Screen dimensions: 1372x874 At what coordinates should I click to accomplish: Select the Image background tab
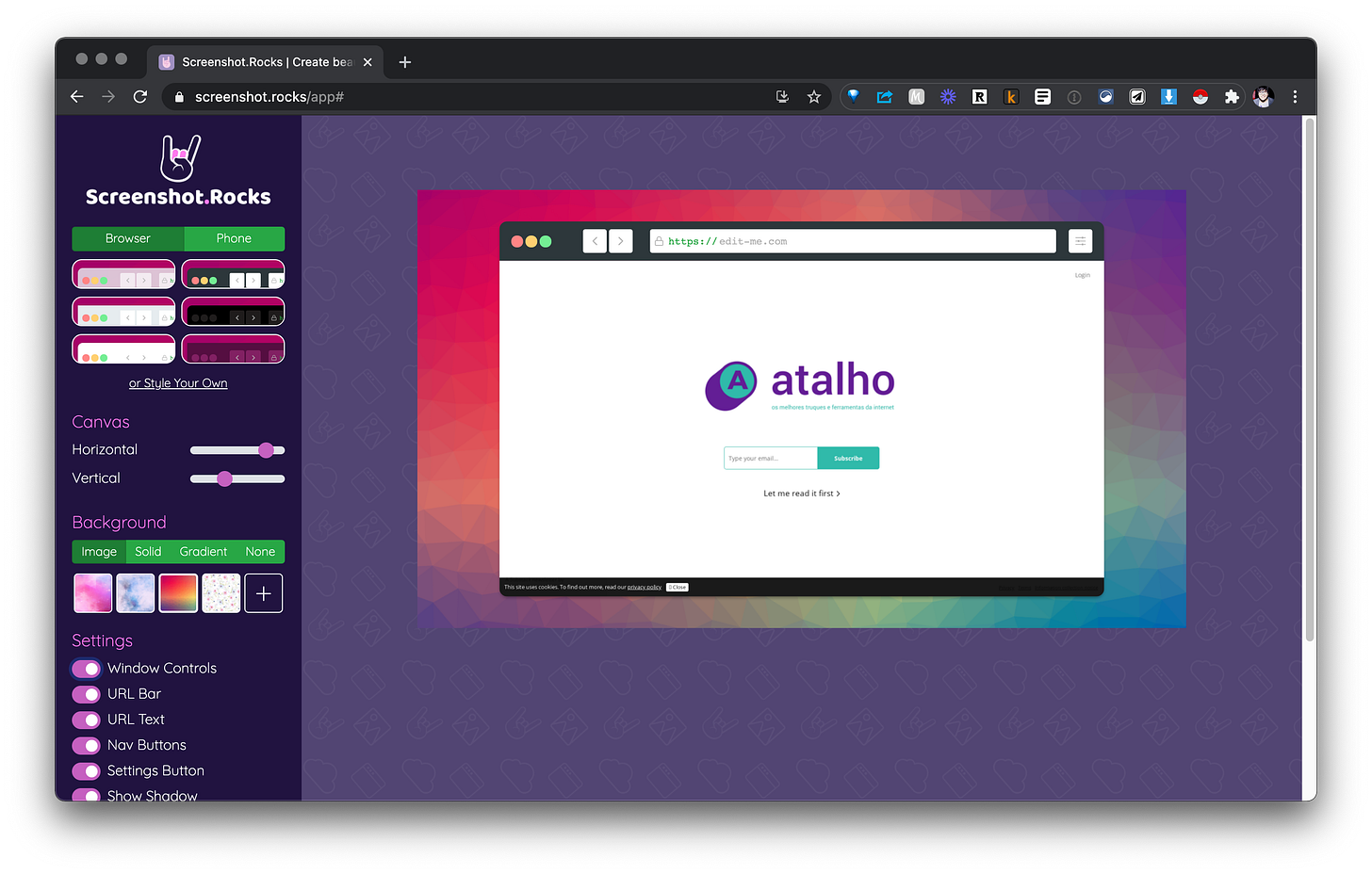coord(99,552)
